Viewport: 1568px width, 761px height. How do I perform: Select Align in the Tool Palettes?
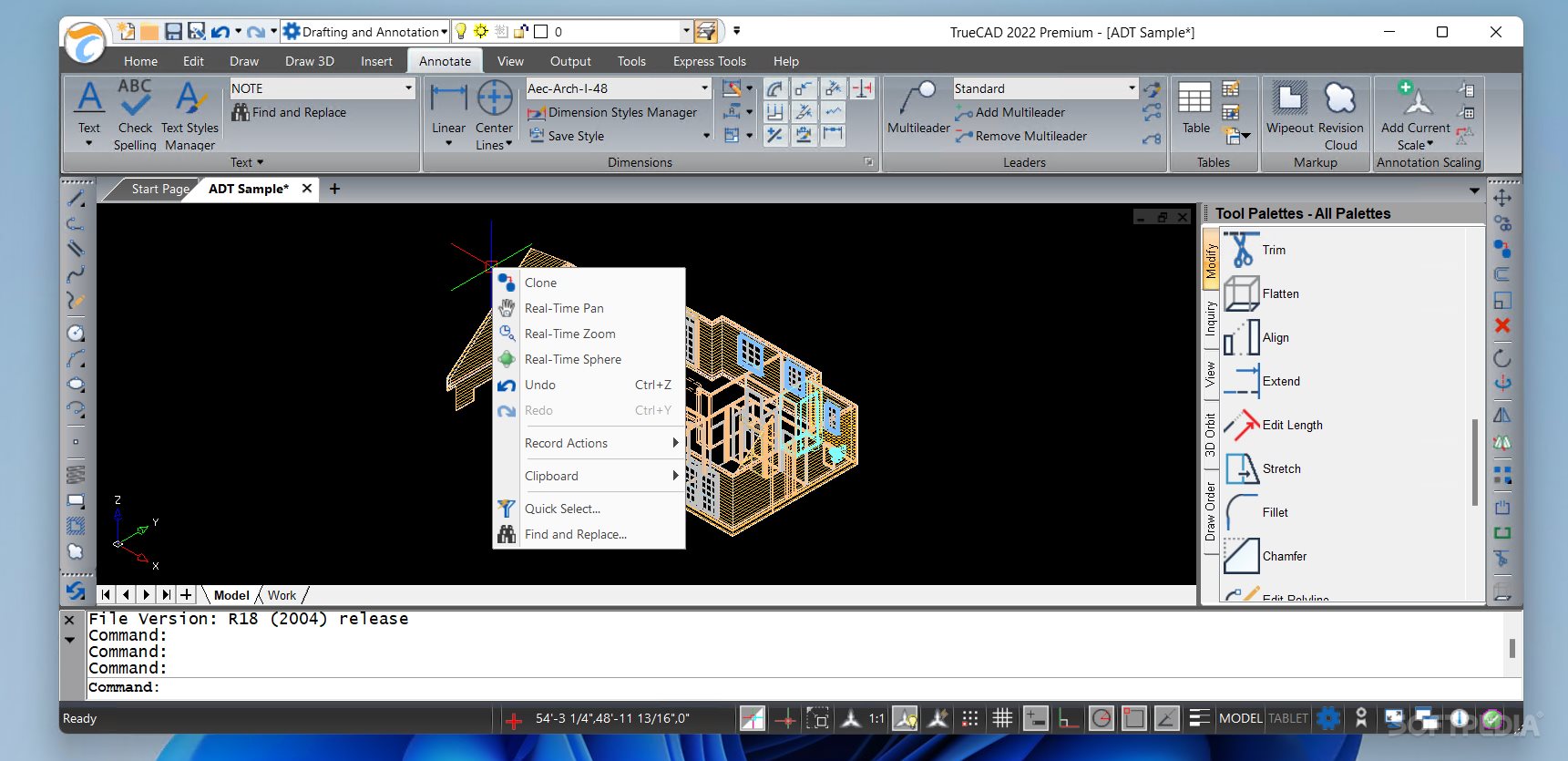tap(1257, 337)
